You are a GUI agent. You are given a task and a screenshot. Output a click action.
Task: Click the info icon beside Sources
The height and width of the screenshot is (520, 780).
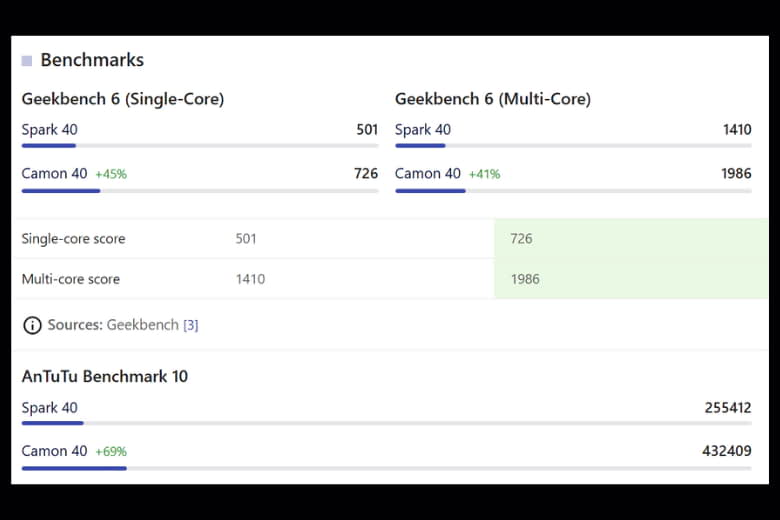[x=32, y=325]
